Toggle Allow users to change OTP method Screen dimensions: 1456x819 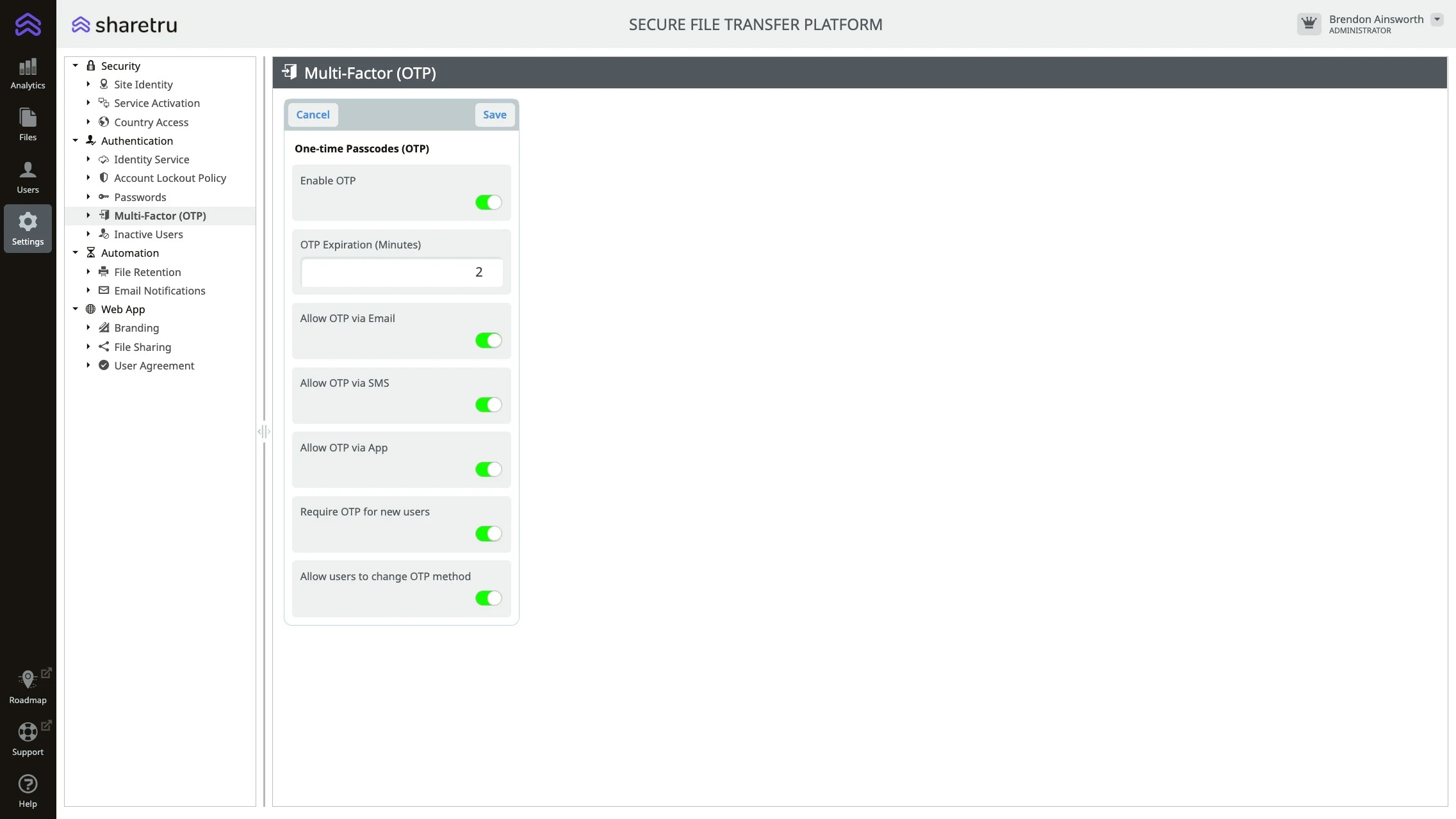488,598
